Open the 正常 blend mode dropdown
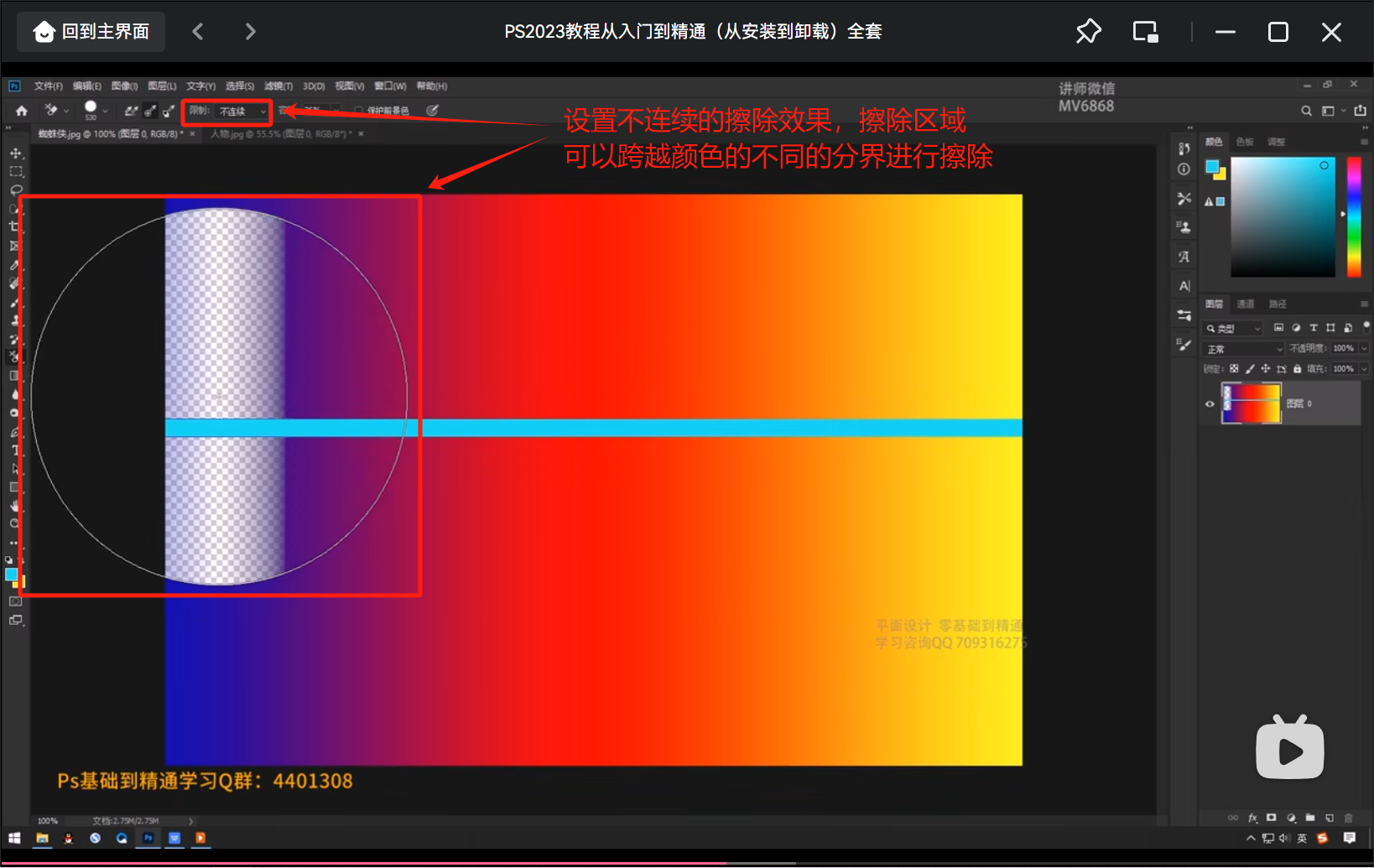This screenshot has height=868, width=1374. [1244, 349]
